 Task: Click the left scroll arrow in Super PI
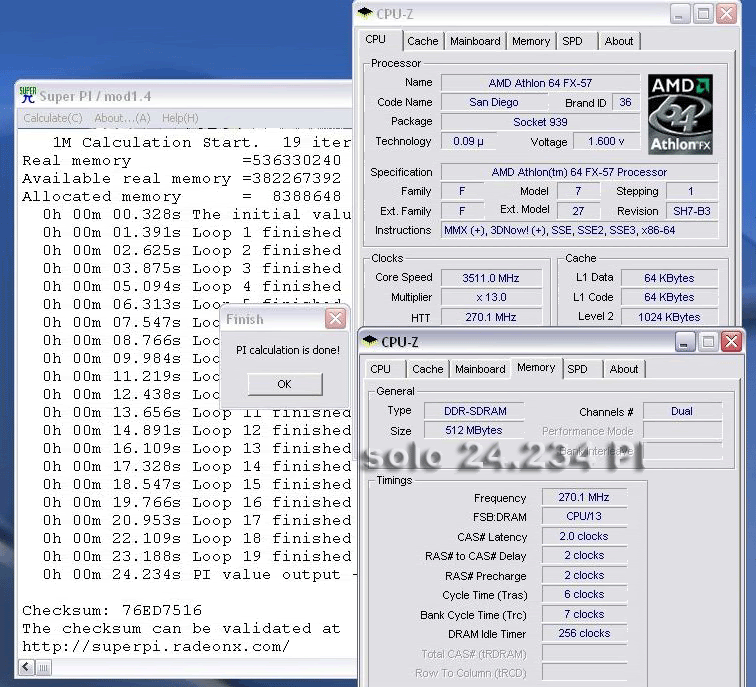pos(26,667)
